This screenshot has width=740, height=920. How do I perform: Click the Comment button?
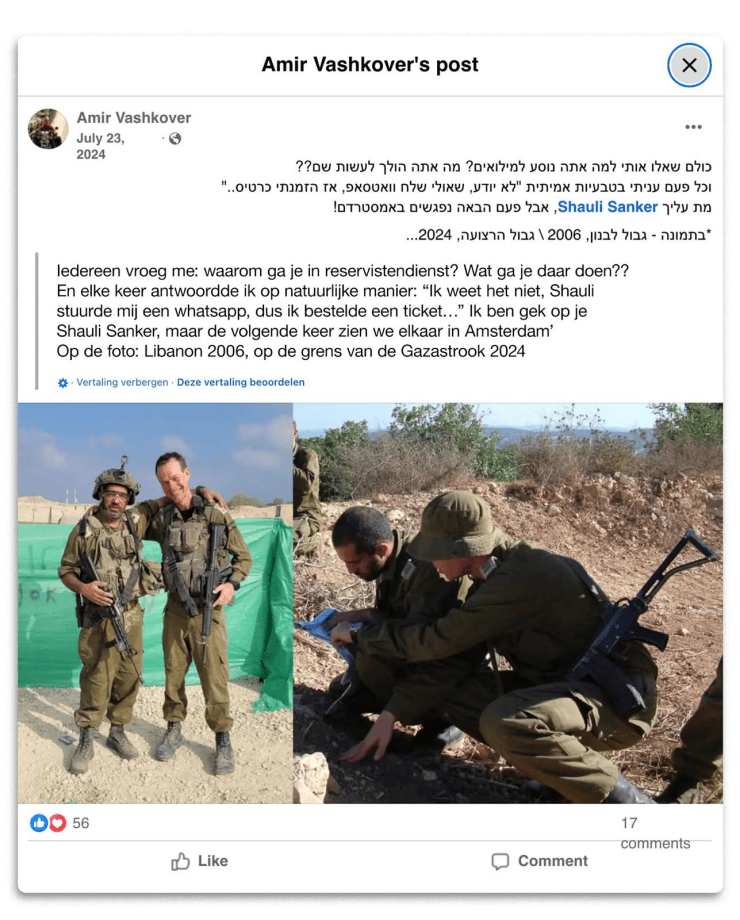pyautogui.click(x=539, y=861)
